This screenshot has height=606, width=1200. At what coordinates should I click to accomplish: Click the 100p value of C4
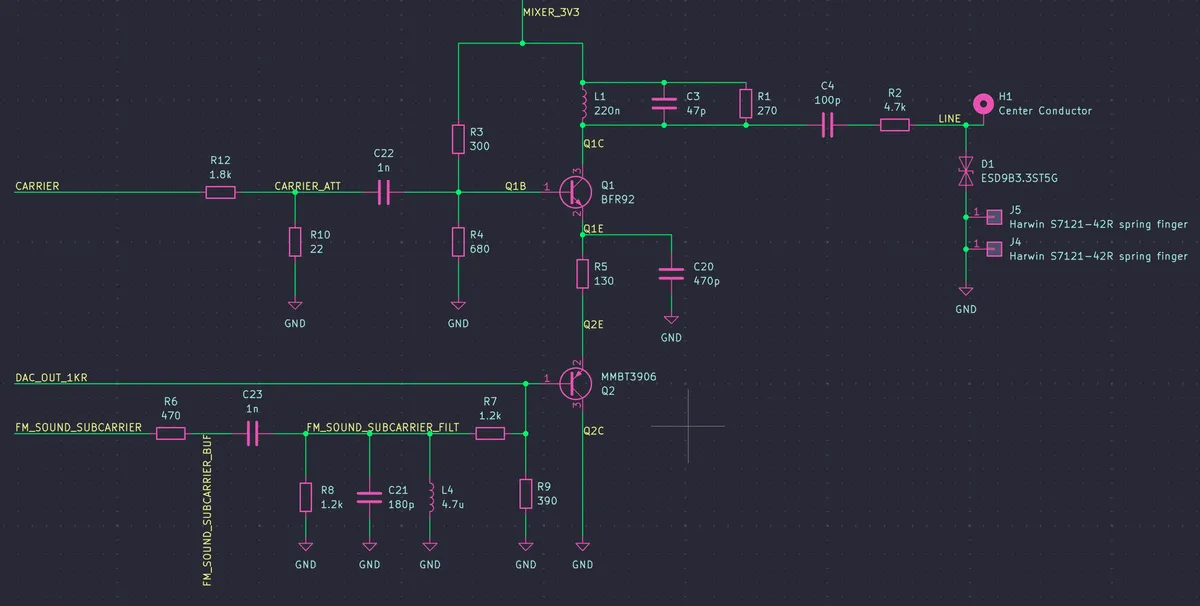coord(826,101)
